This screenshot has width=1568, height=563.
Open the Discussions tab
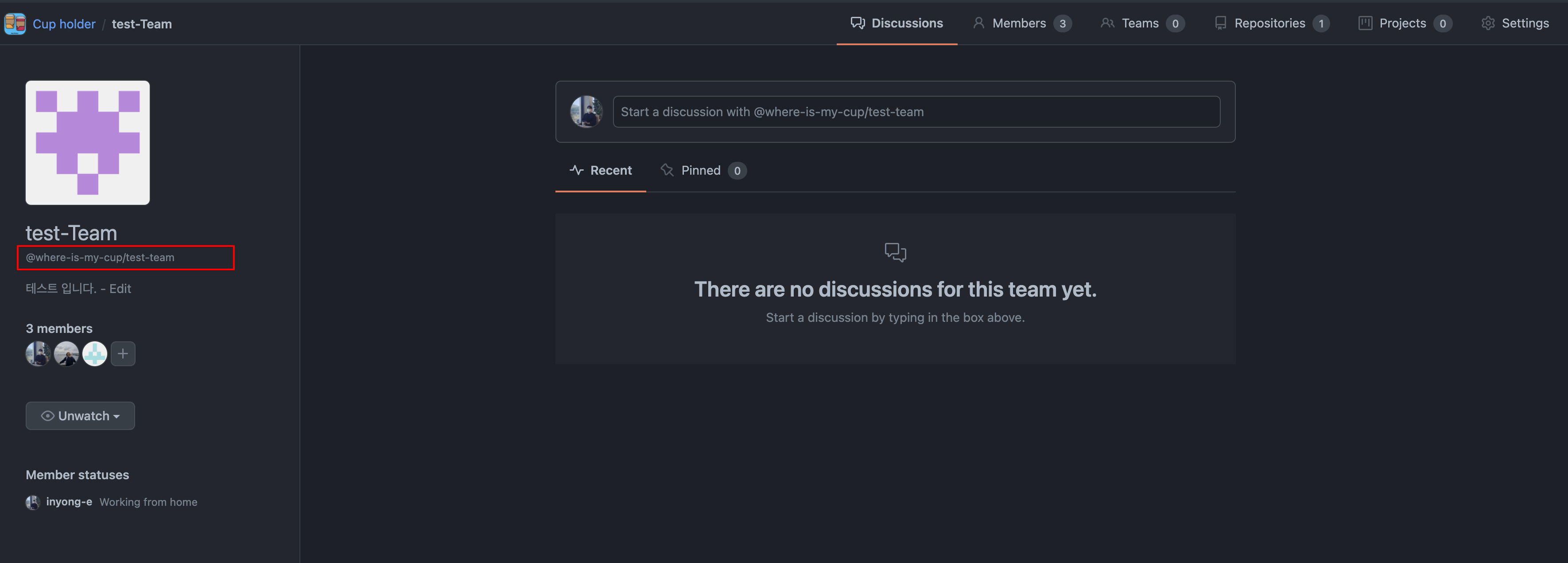[x=897, y=23]
